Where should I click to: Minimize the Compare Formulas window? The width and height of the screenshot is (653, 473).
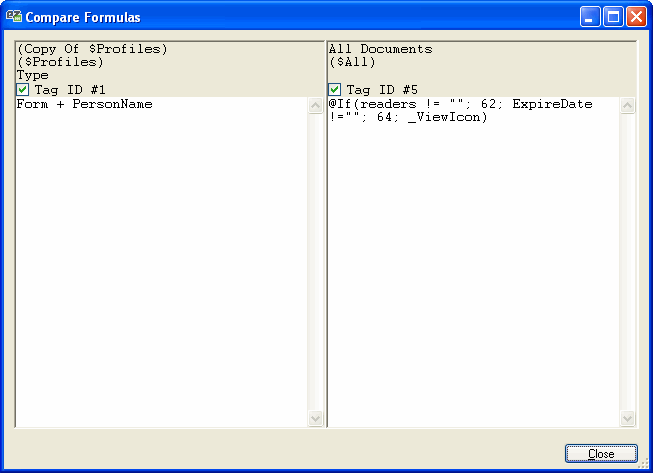click(x=591, y=16)
